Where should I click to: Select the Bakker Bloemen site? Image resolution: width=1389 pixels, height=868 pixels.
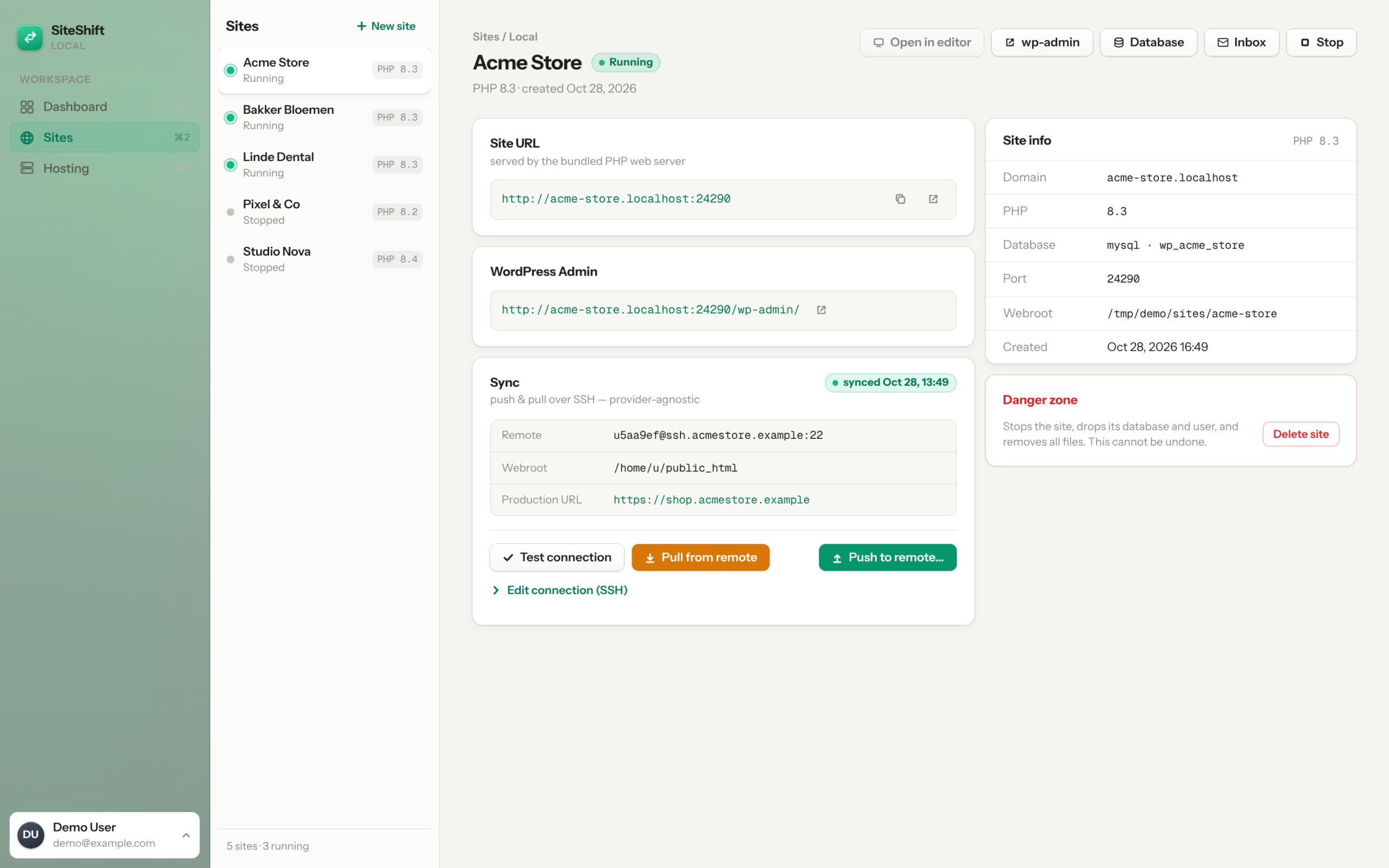324,118
